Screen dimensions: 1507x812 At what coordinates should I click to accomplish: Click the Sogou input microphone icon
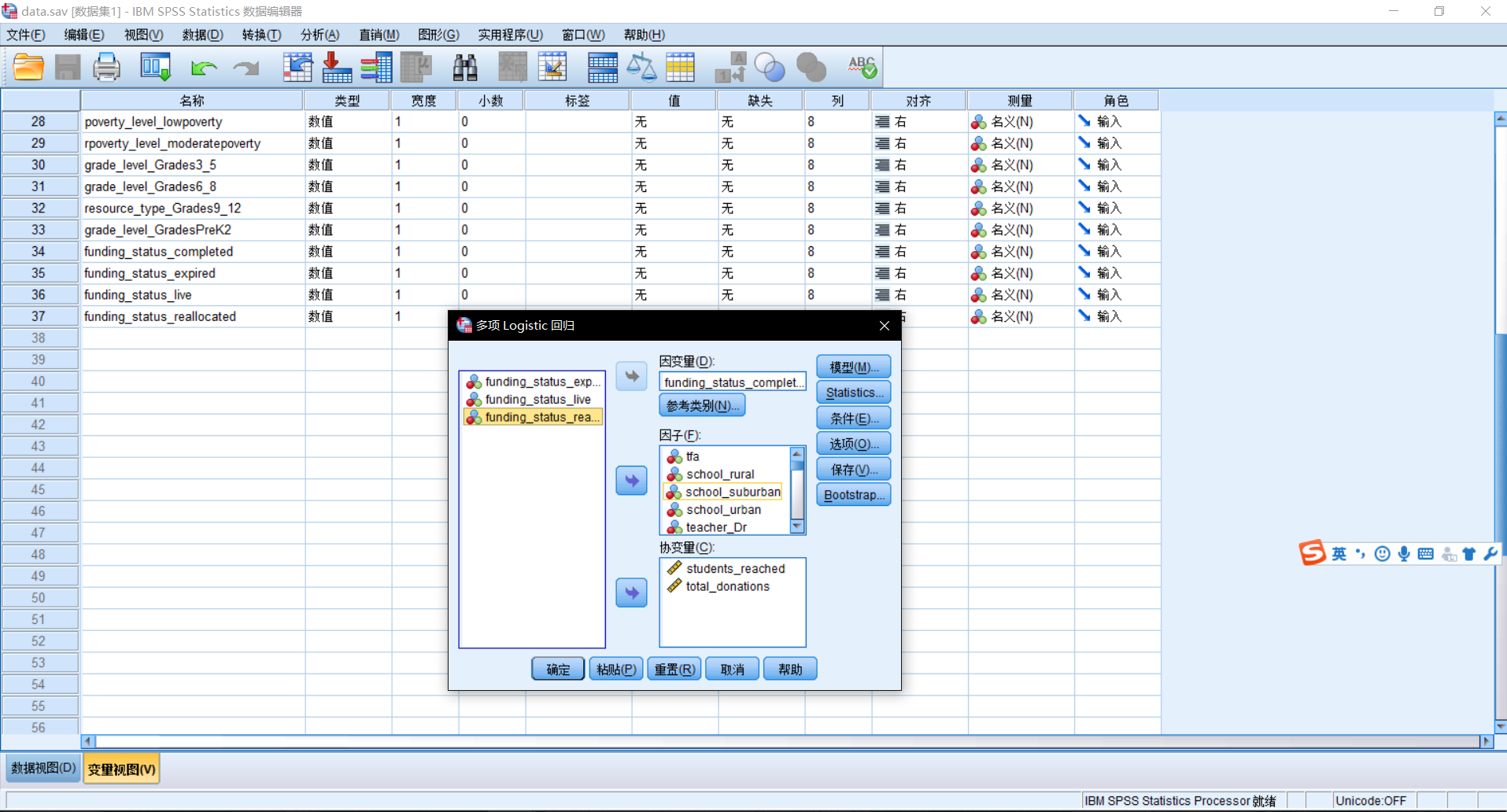[x=1404, y=554]
